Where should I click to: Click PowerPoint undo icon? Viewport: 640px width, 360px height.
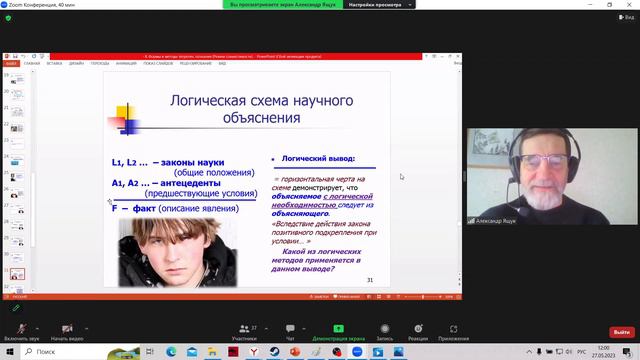pyautogui.click(x=24, y=56)
